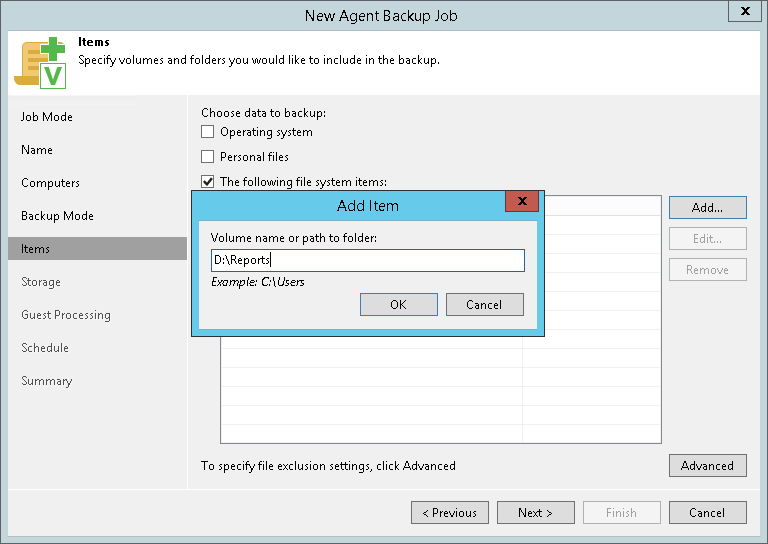
Task: Check the Personal files option
Action: (x=208, y=157)
